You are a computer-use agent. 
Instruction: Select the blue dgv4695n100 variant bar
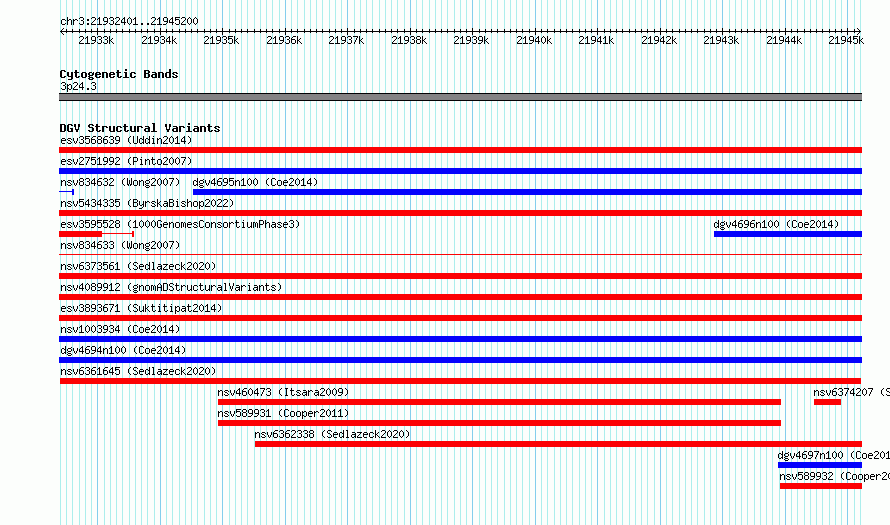click(x=527, y=192)
